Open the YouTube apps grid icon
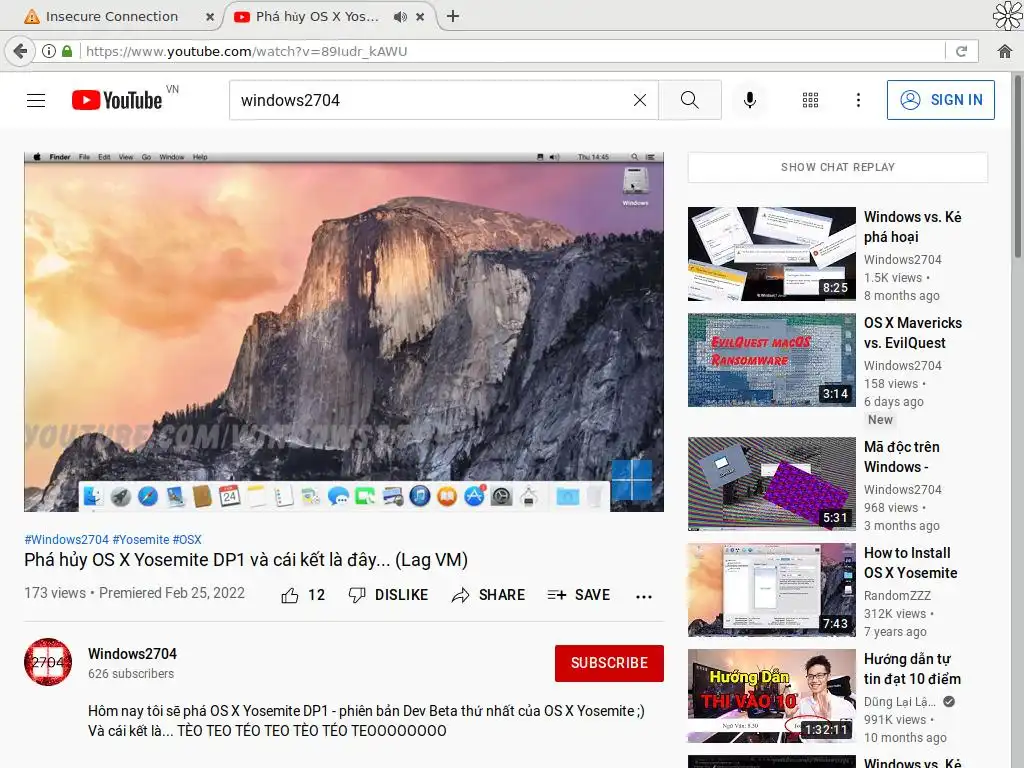The width and height of the screenshot is (1024, 768). pyautogui.click(x=810, y=100)
